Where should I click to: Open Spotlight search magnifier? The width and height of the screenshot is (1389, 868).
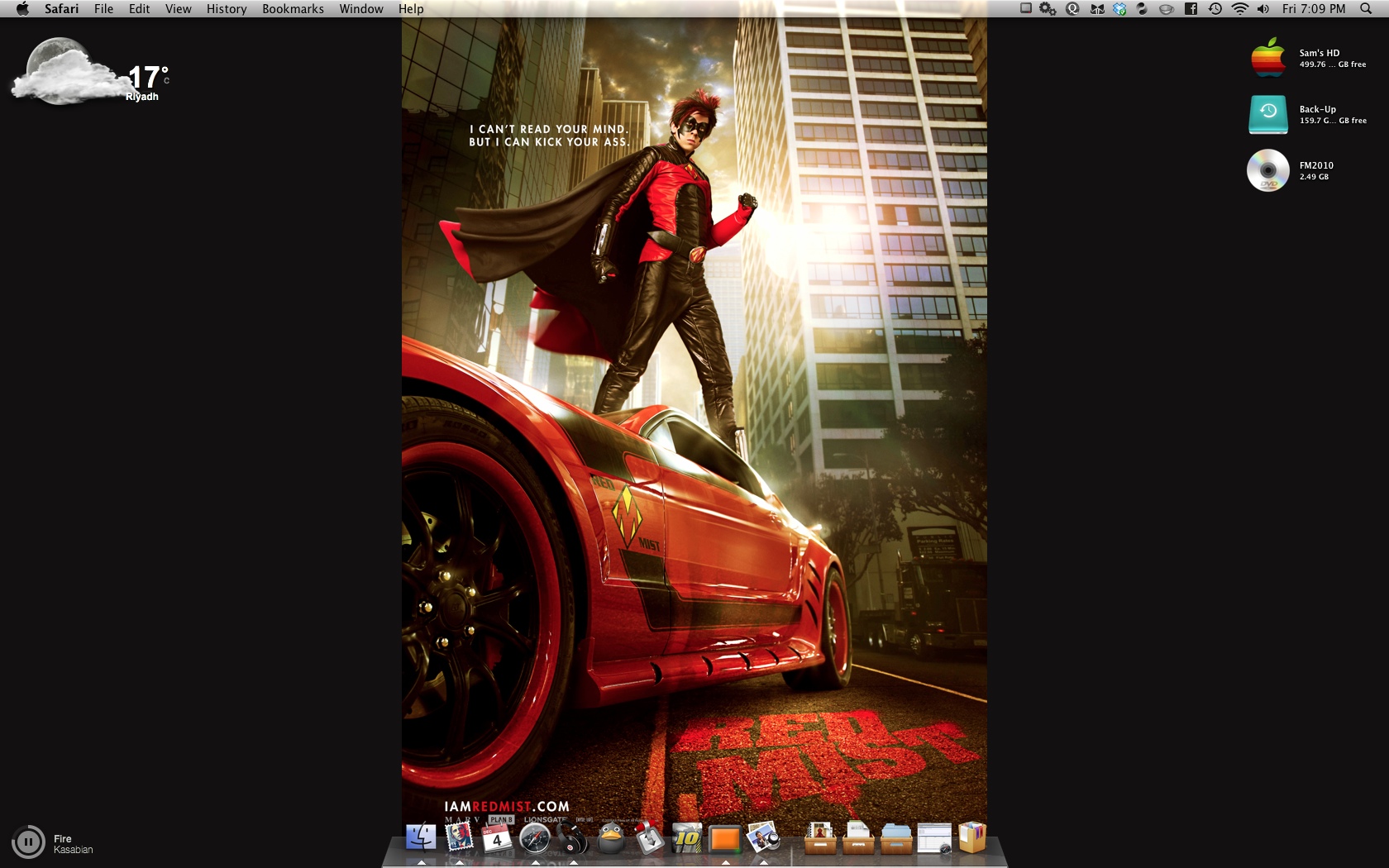coord(1366,9)
